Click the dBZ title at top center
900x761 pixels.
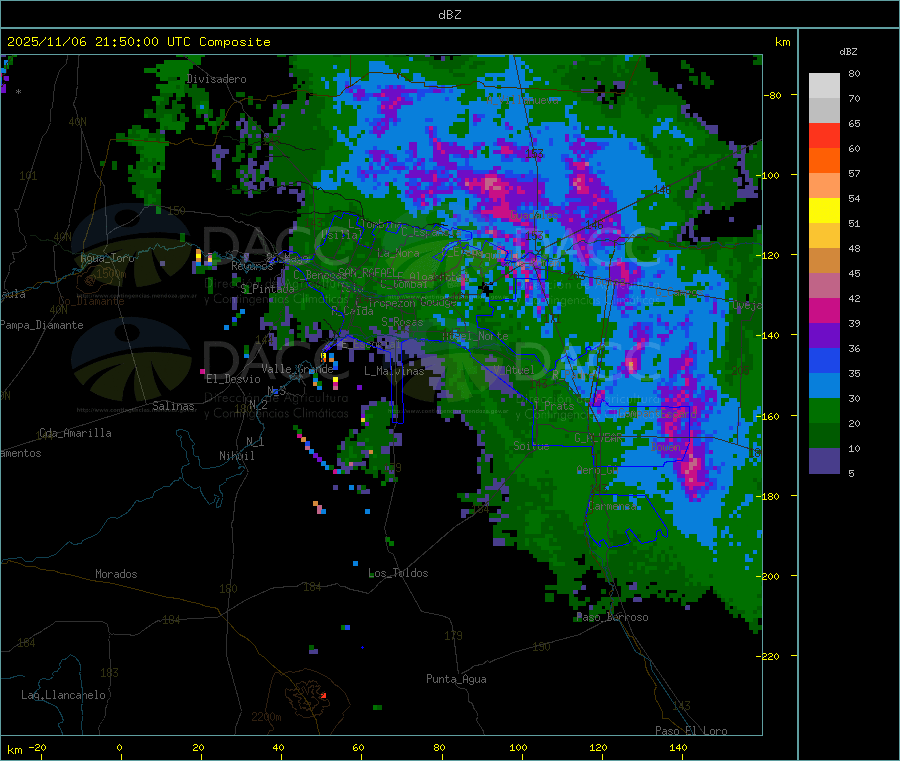coord(449,14)
